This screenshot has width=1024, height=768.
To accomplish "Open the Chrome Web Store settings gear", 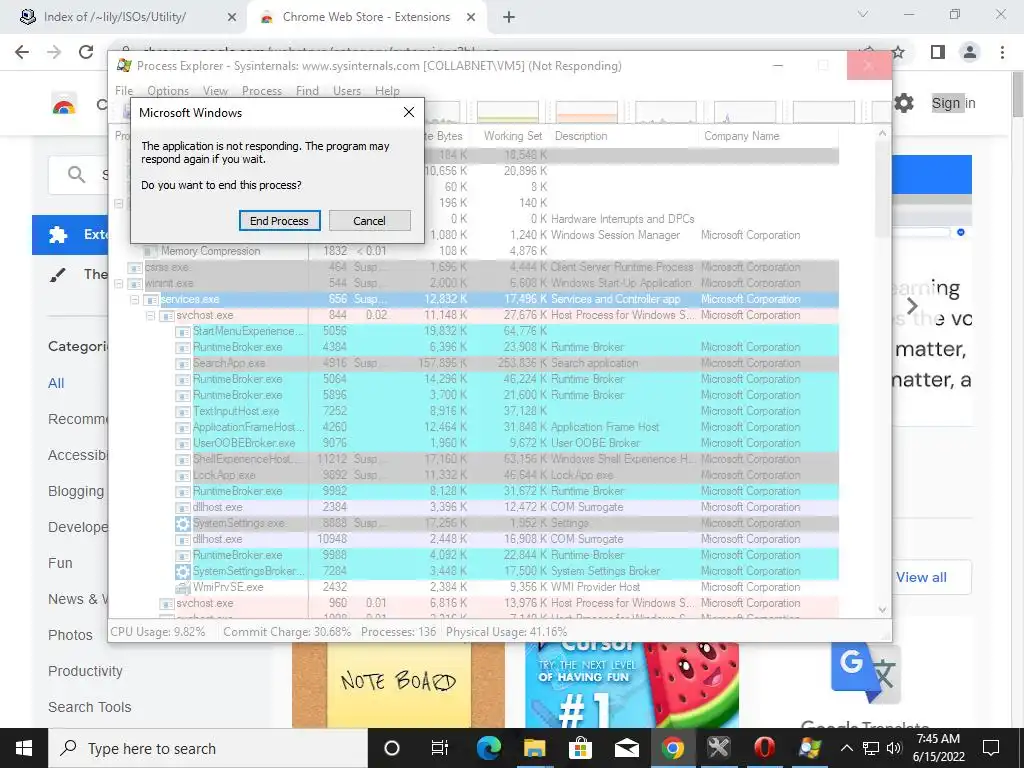I will [903, 103].
